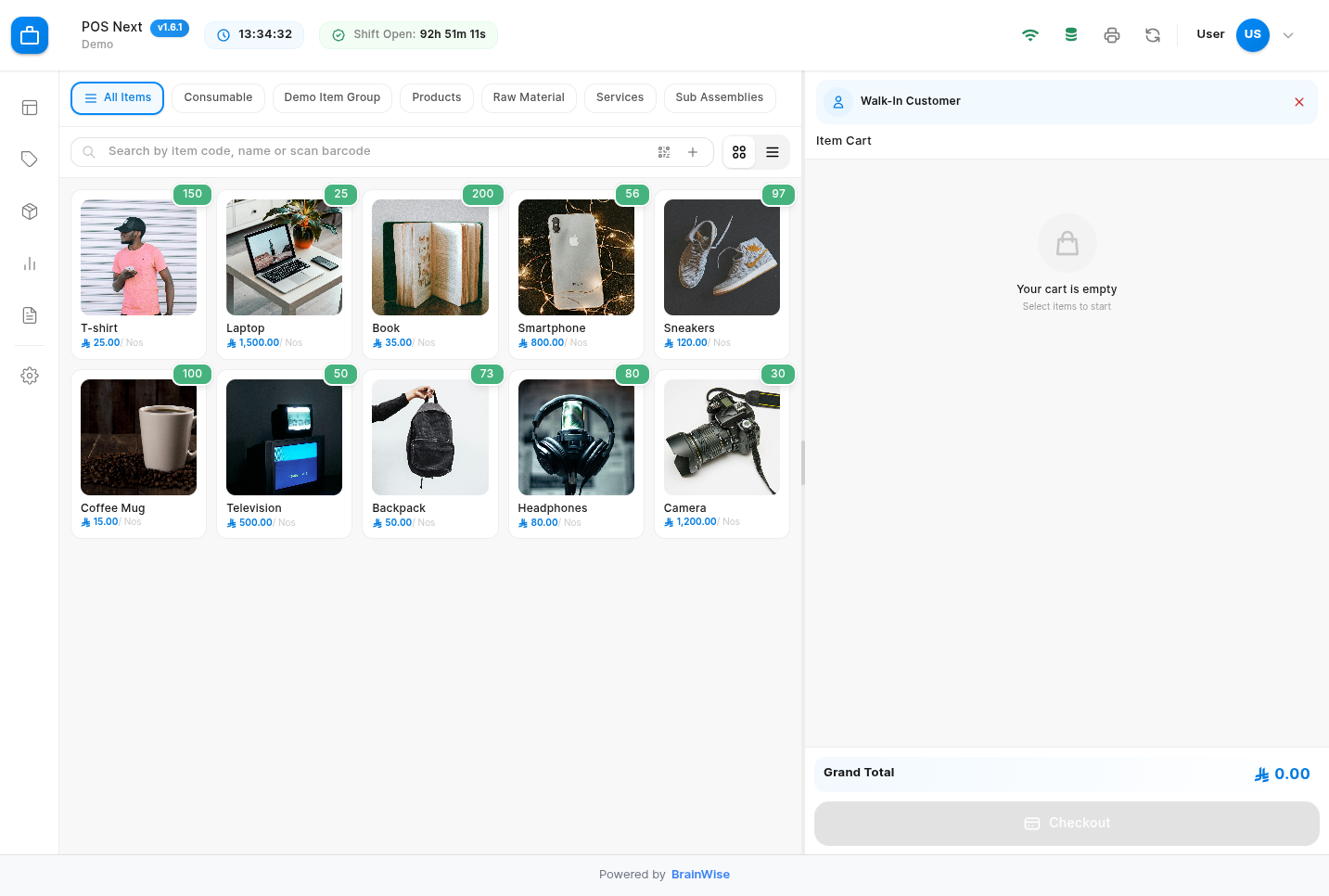Select the Raw Material category tab
This screenshot has width=1329, height=896.
tap(529, 97)
